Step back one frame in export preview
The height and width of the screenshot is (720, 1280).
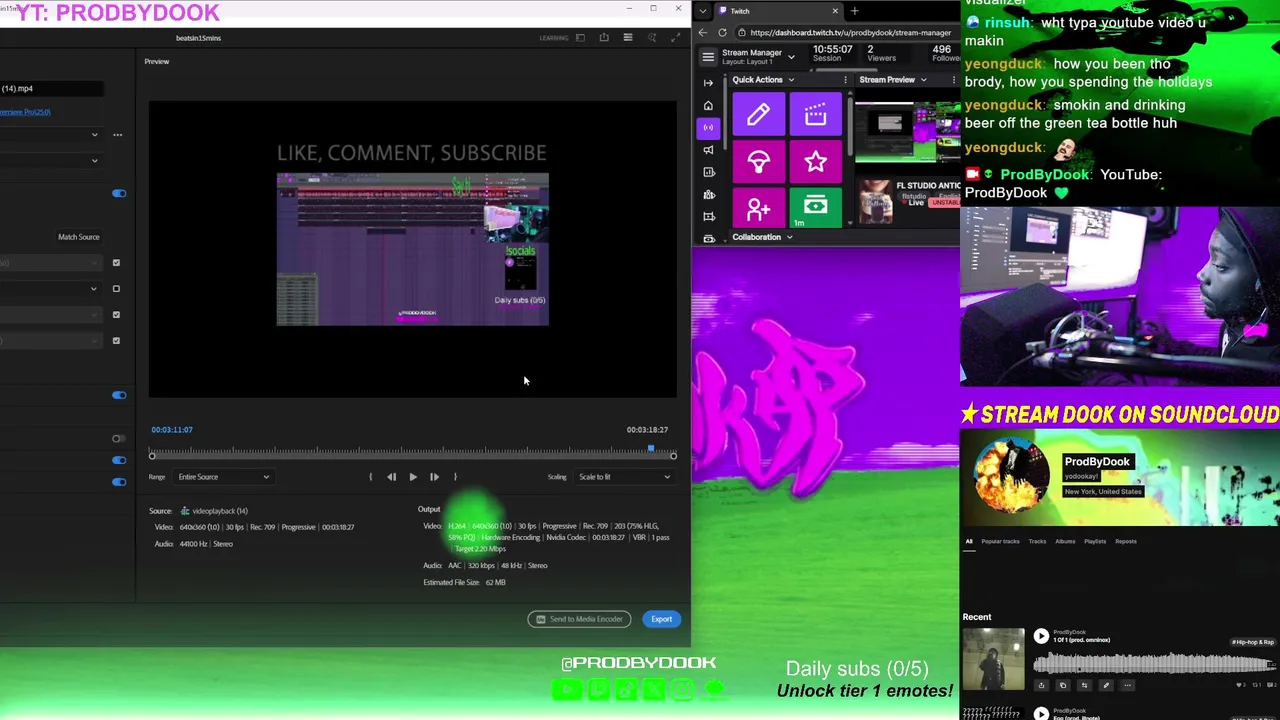coord(391,477)
